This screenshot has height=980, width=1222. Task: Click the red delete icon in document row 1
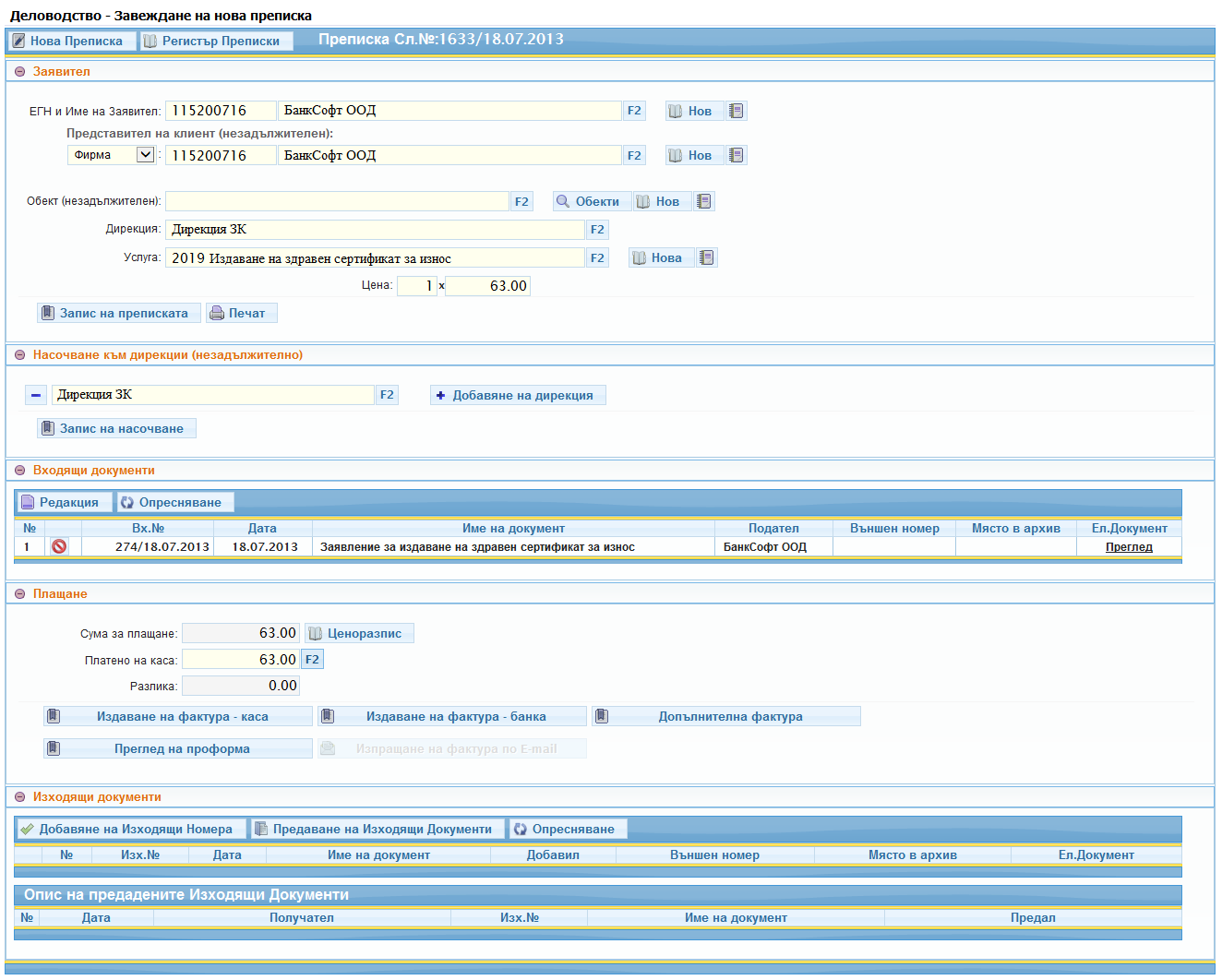click(x=59, y=547)
